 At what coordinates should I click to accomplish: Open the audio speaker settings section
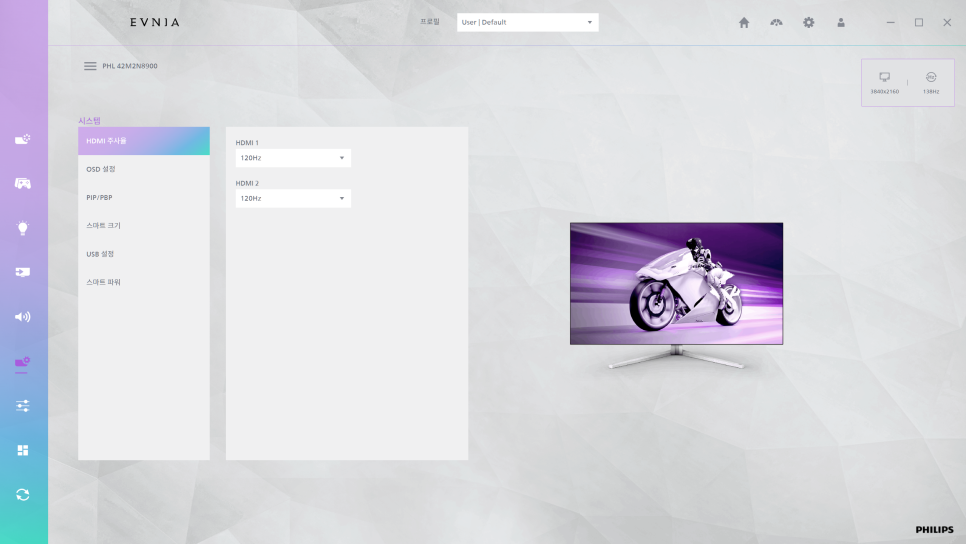(23, 317)
